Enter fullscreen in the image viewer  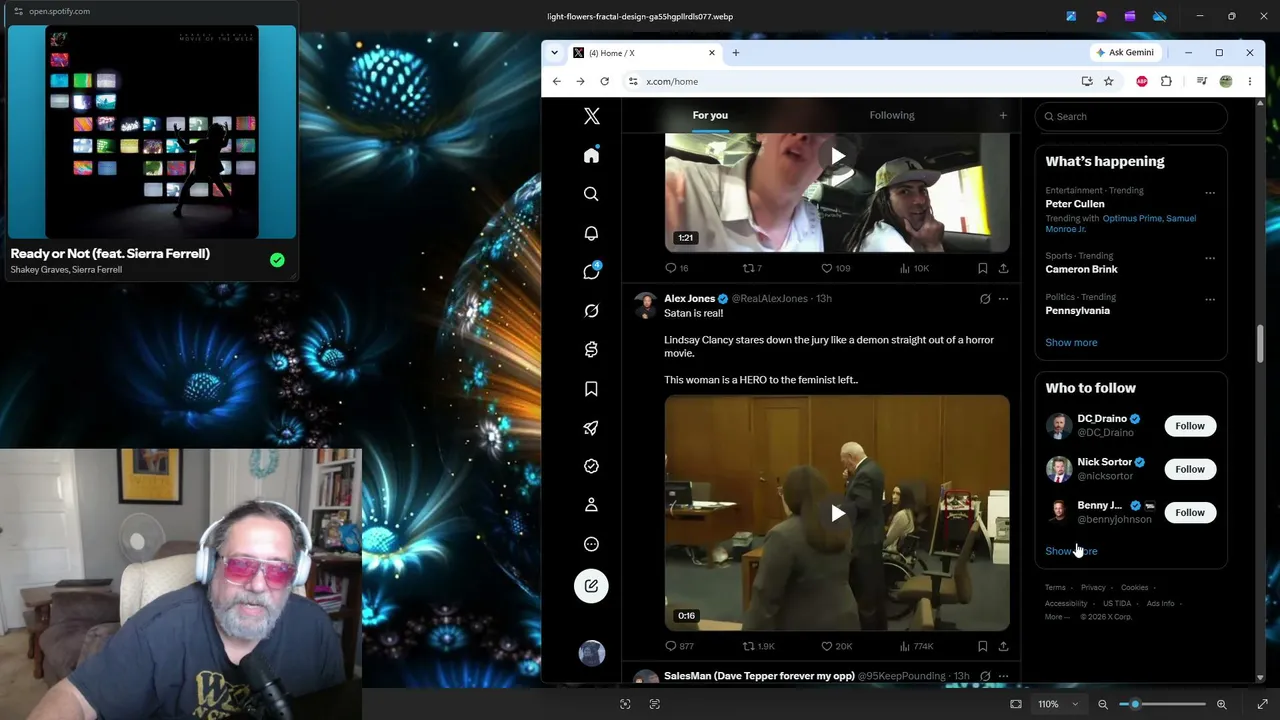(x=1262, y=704)
